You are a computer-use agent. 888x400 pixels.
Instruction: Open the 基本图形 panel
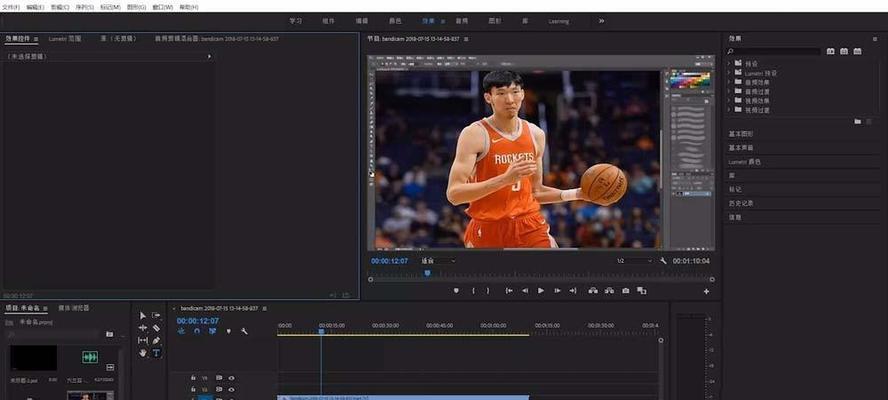pyautogui.click(x=743, y=134)
